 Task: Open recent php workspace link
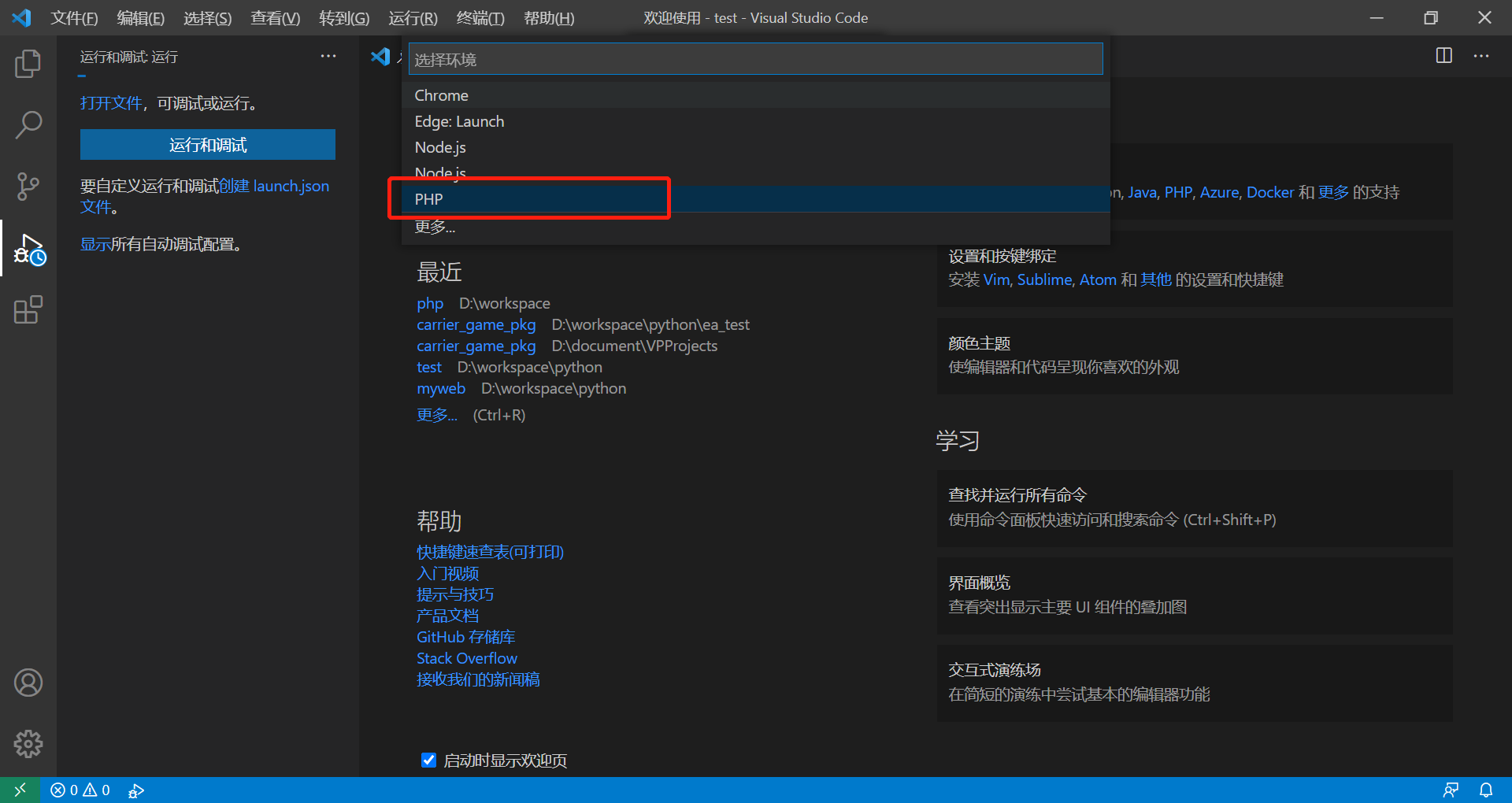point(430,303)
